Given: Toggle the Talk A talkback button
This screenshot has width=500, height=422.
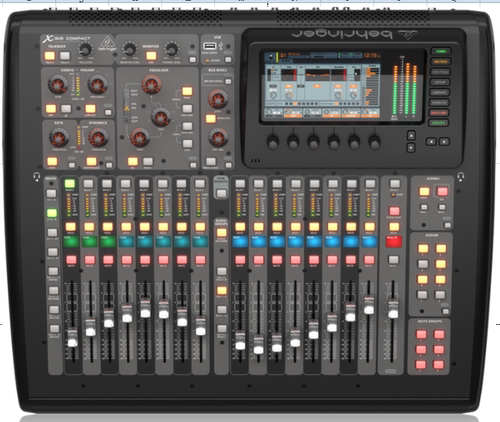Looking at the screenshot, I should (x=50, y=55).
